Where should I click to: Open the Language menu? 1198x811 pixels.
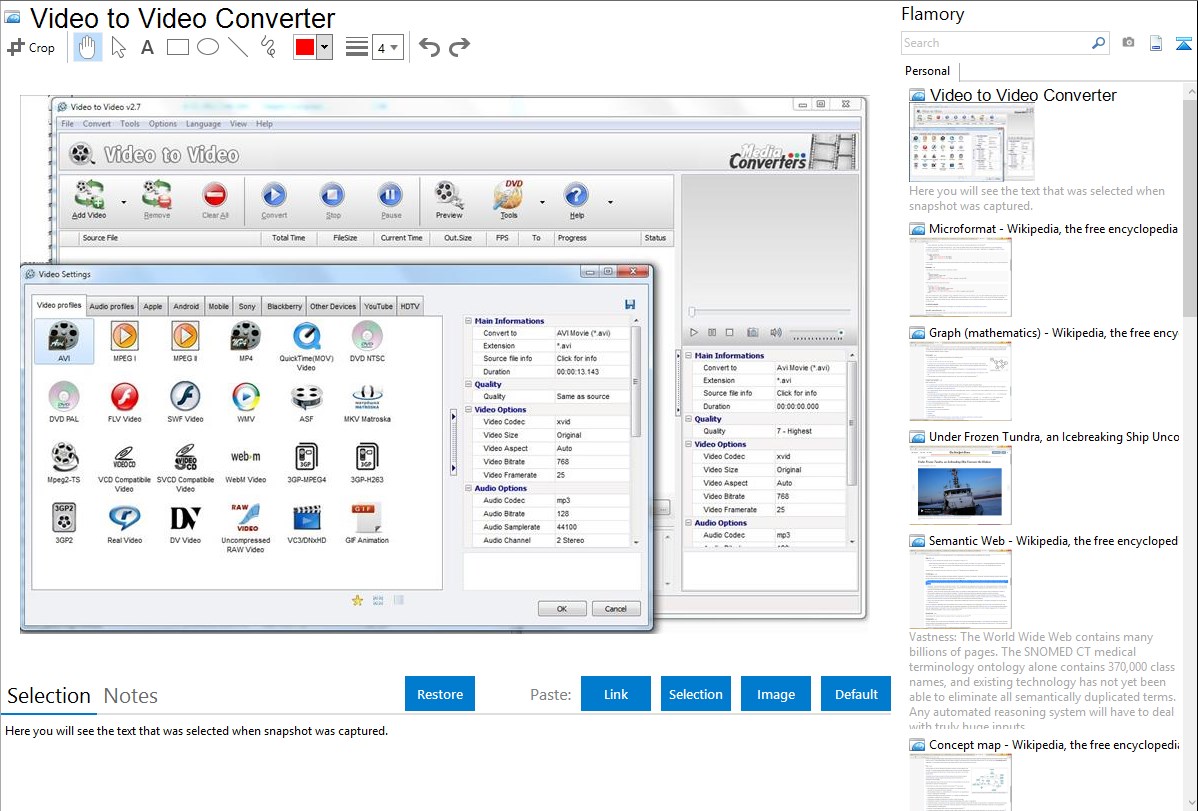203,124
